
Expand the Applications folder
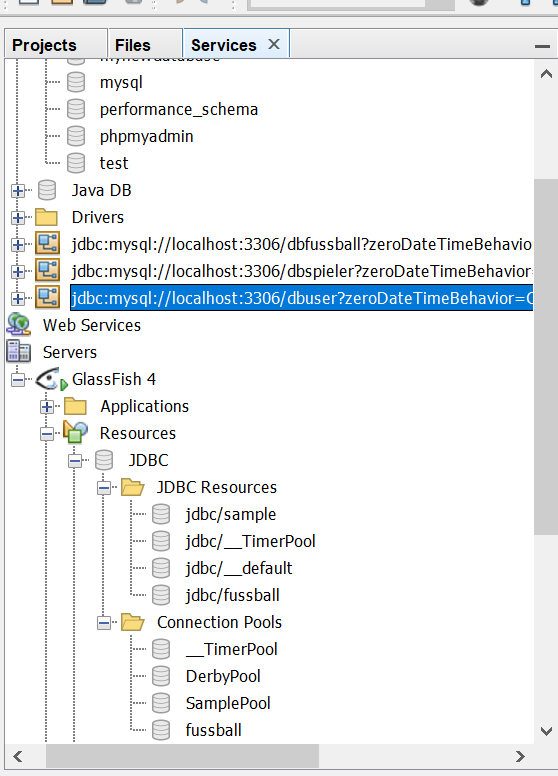click(47, 407)
